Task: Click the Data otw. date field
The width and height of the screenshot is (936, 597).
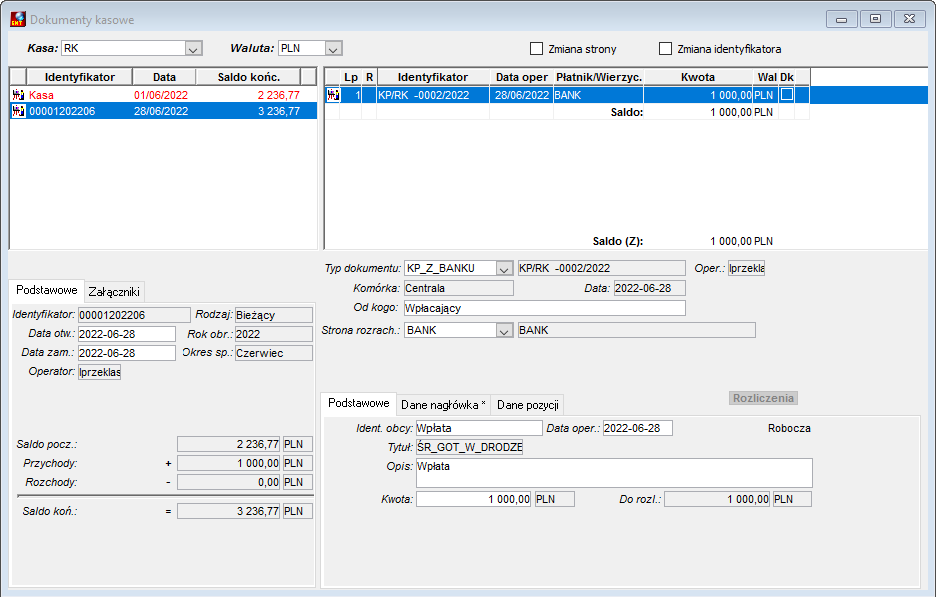Action: tap(127, 334)
